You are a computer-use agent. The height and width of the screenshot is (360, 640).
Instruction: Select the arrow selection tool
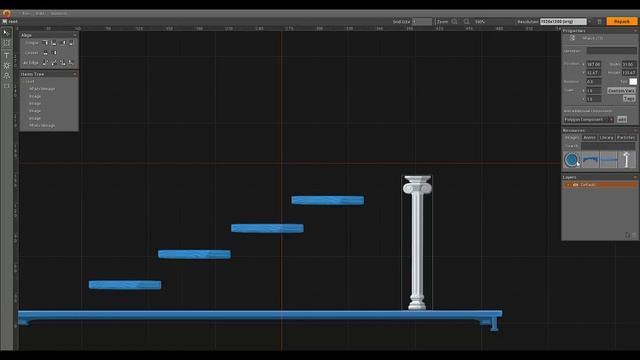[x=7, y=33]
